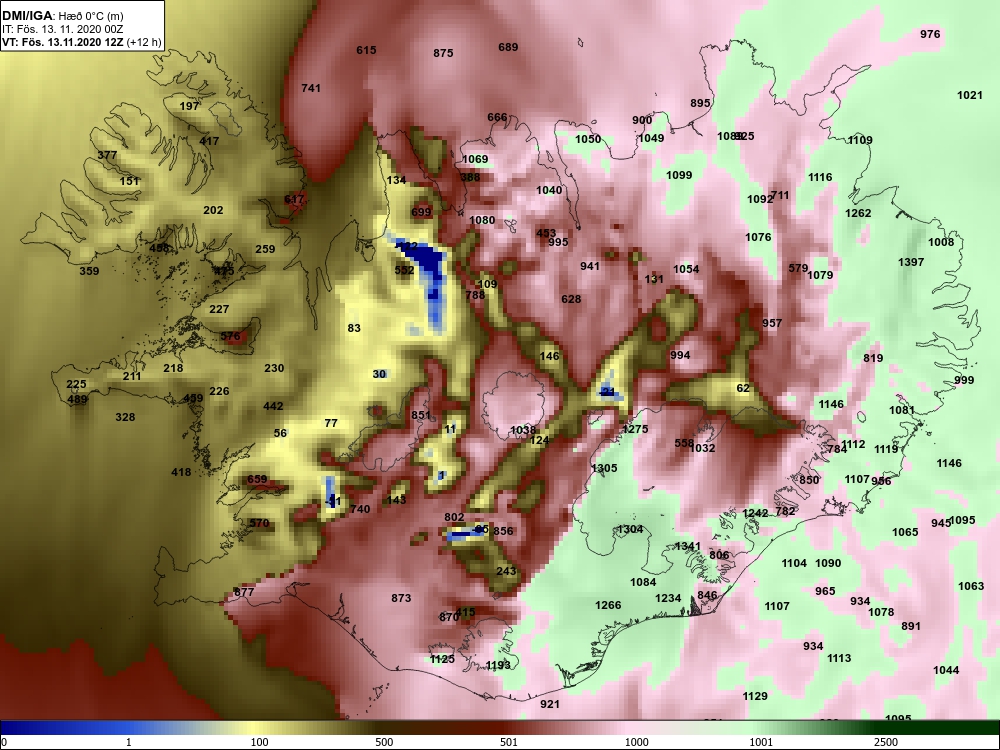Select the map value '1069'
The height and width of the screenshot is (750, 1000).
(474, 159)
